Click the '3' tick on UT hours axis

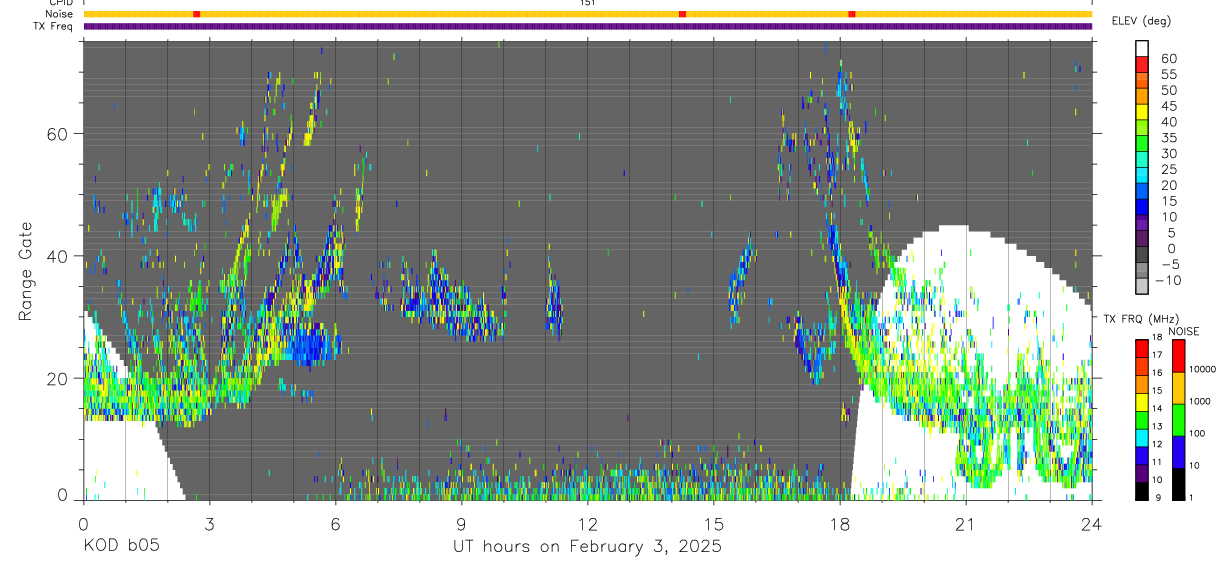[x=210, y=523]
